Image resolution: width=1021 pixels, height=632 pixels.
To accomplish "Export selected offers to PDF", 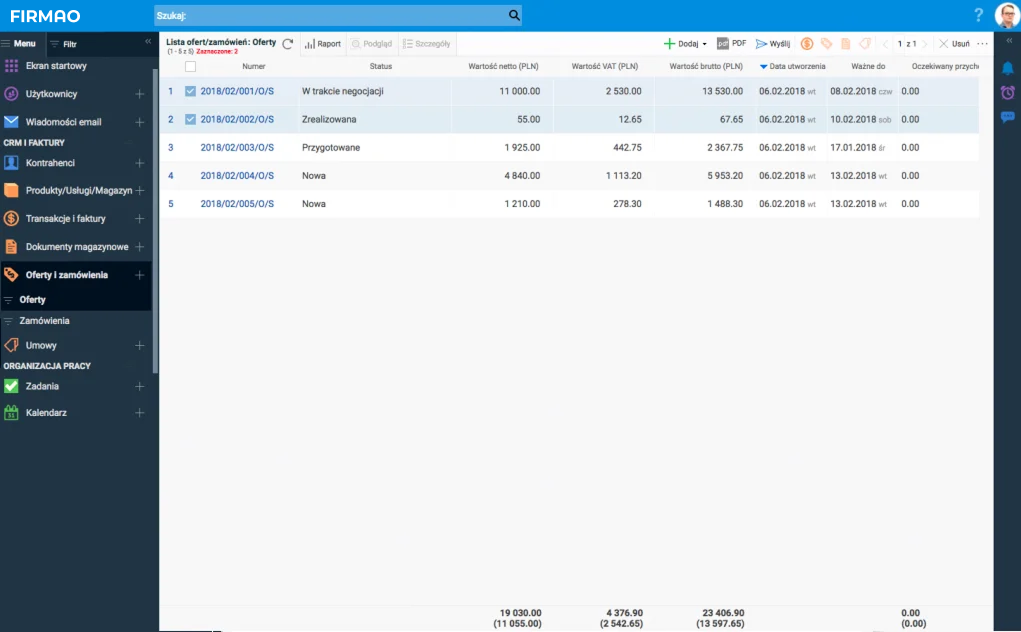I will pyautogui.click(x=731, y=44).
